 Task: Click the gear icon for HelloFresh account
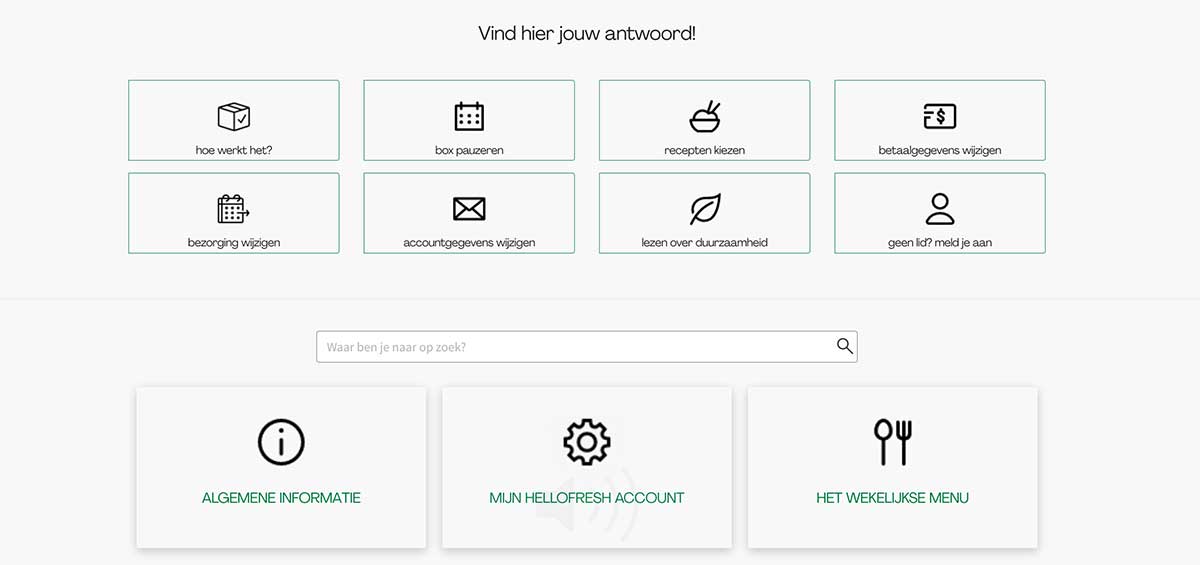587,442
